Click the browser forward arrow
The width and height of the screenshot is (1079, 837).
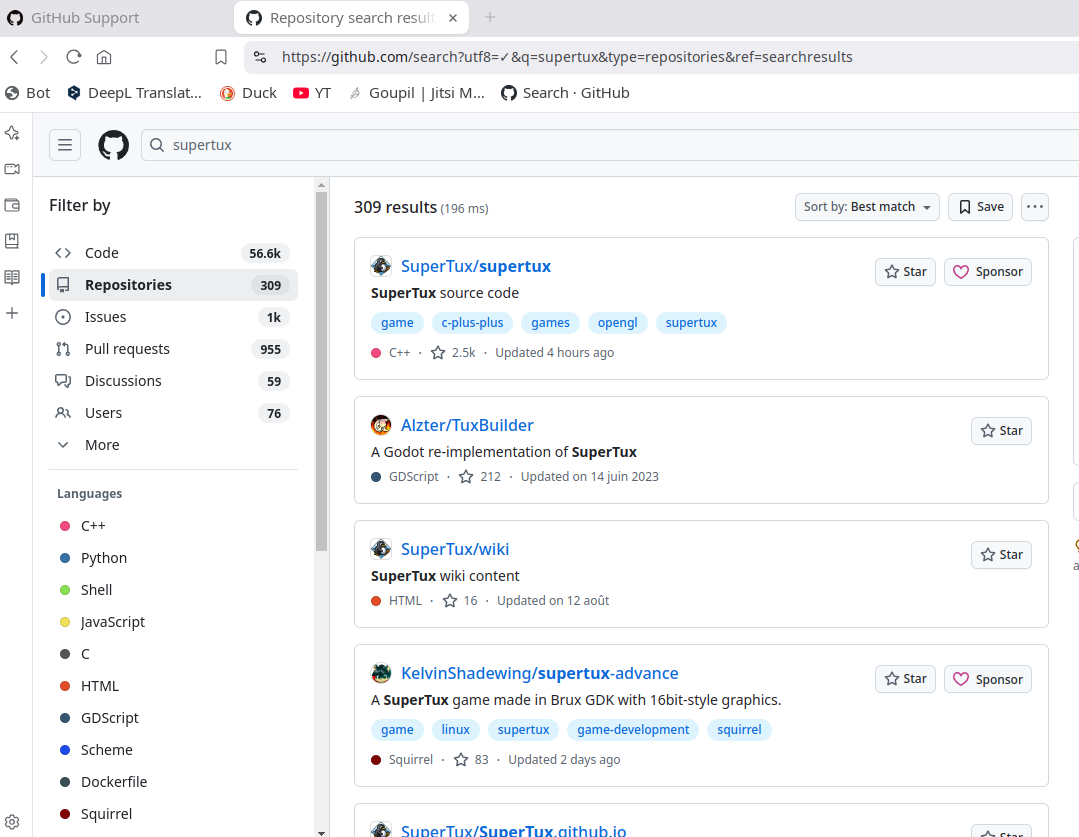[x=43, y=57]
